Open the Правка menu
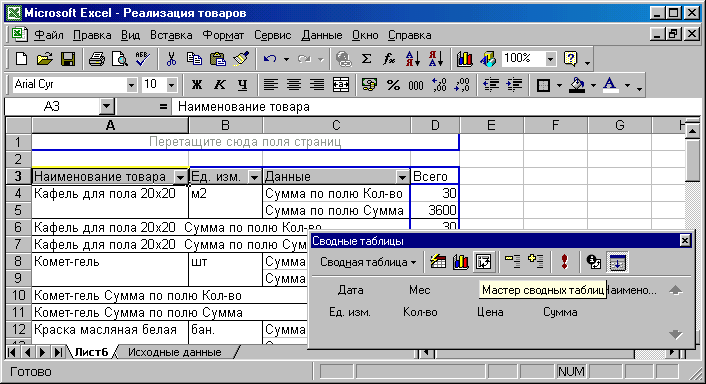Screen dimensions: 706x384 92,35
